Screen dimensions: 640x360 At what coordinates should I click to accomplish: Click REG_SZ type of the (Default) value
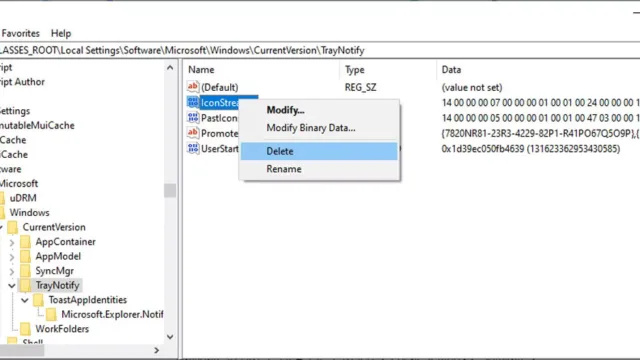[x=360, y=87]
